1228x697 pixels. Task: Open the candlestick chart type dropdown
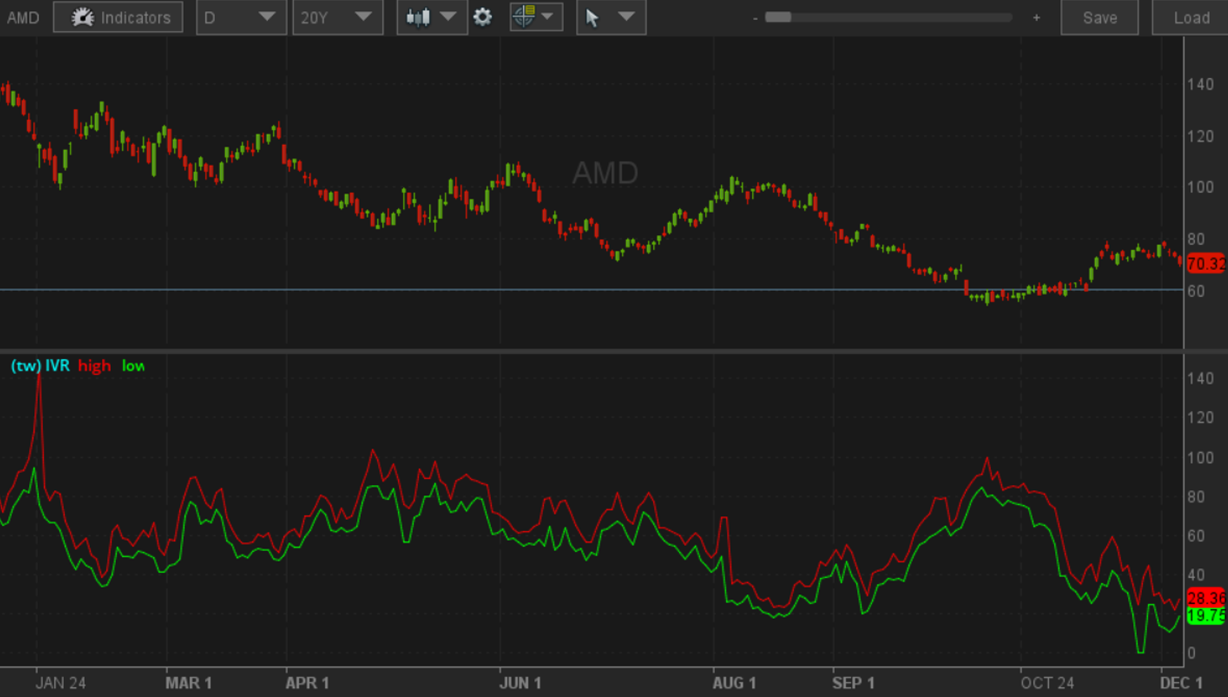point(432,17)
